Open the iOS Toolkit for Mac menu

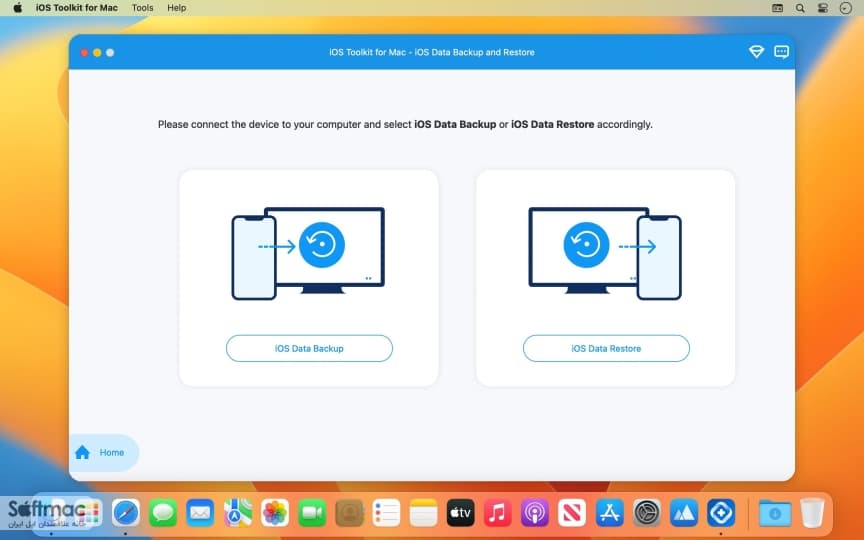[x=77, y=8]
